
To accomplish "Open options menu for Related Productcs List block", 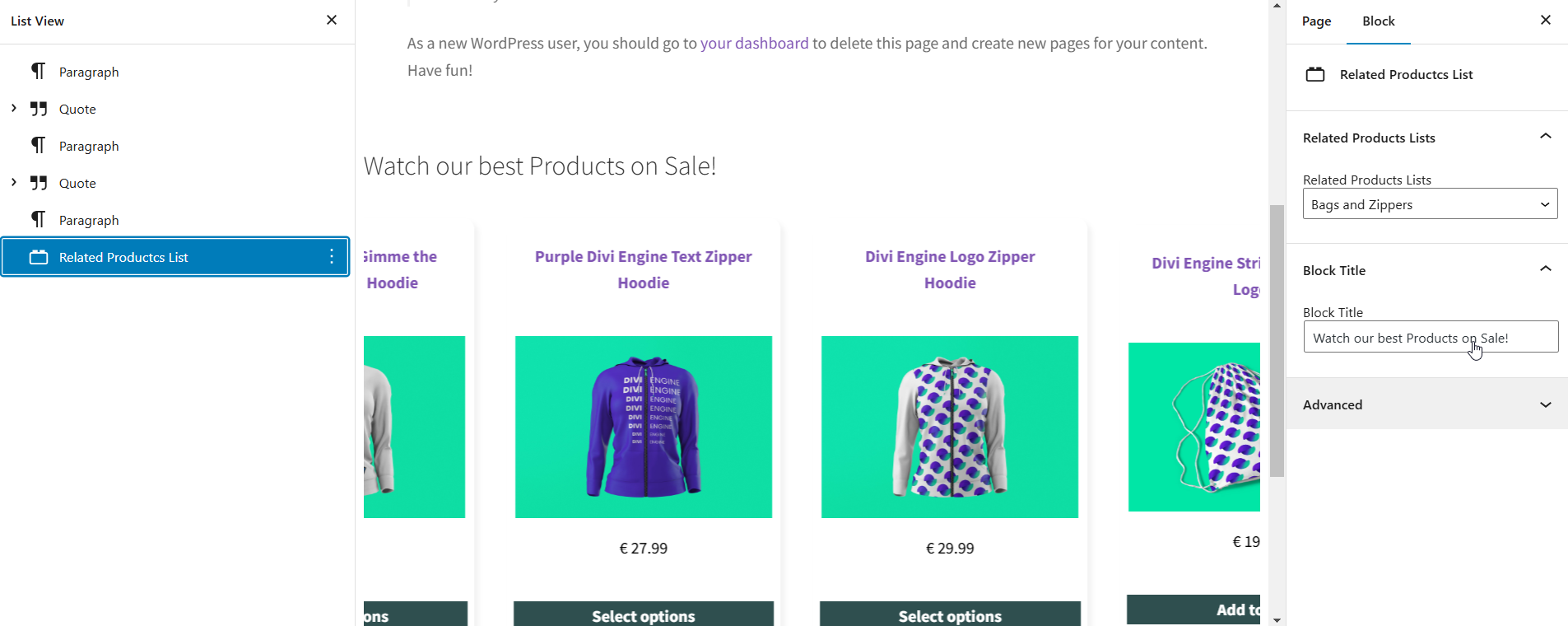I will coord(332,257).
